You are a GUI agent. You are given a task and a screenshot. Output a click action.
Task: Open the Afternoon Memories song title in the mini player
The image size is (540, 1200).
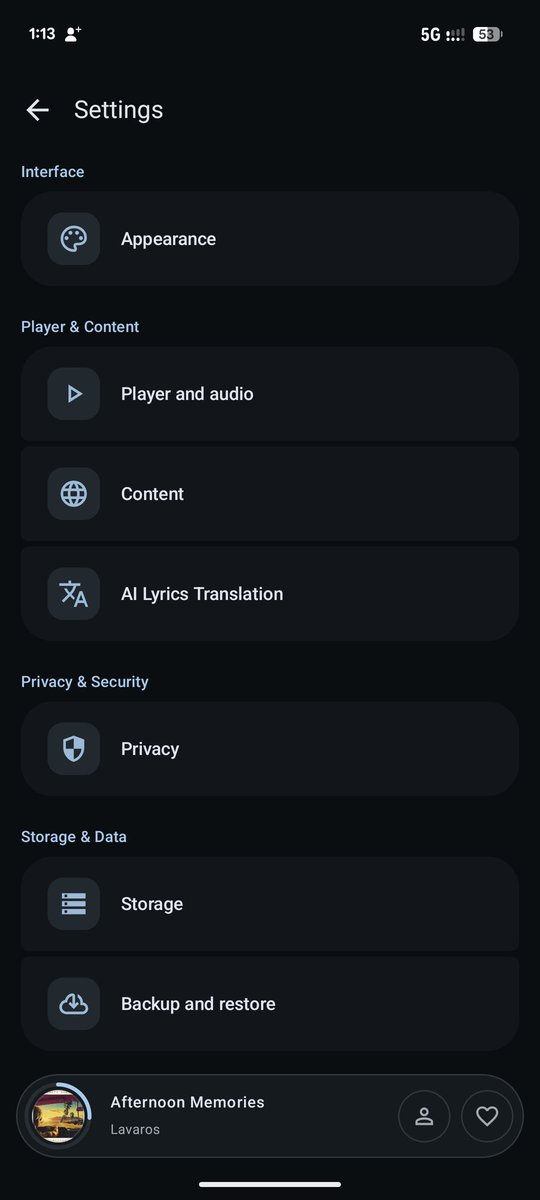tap(187, 1102)
